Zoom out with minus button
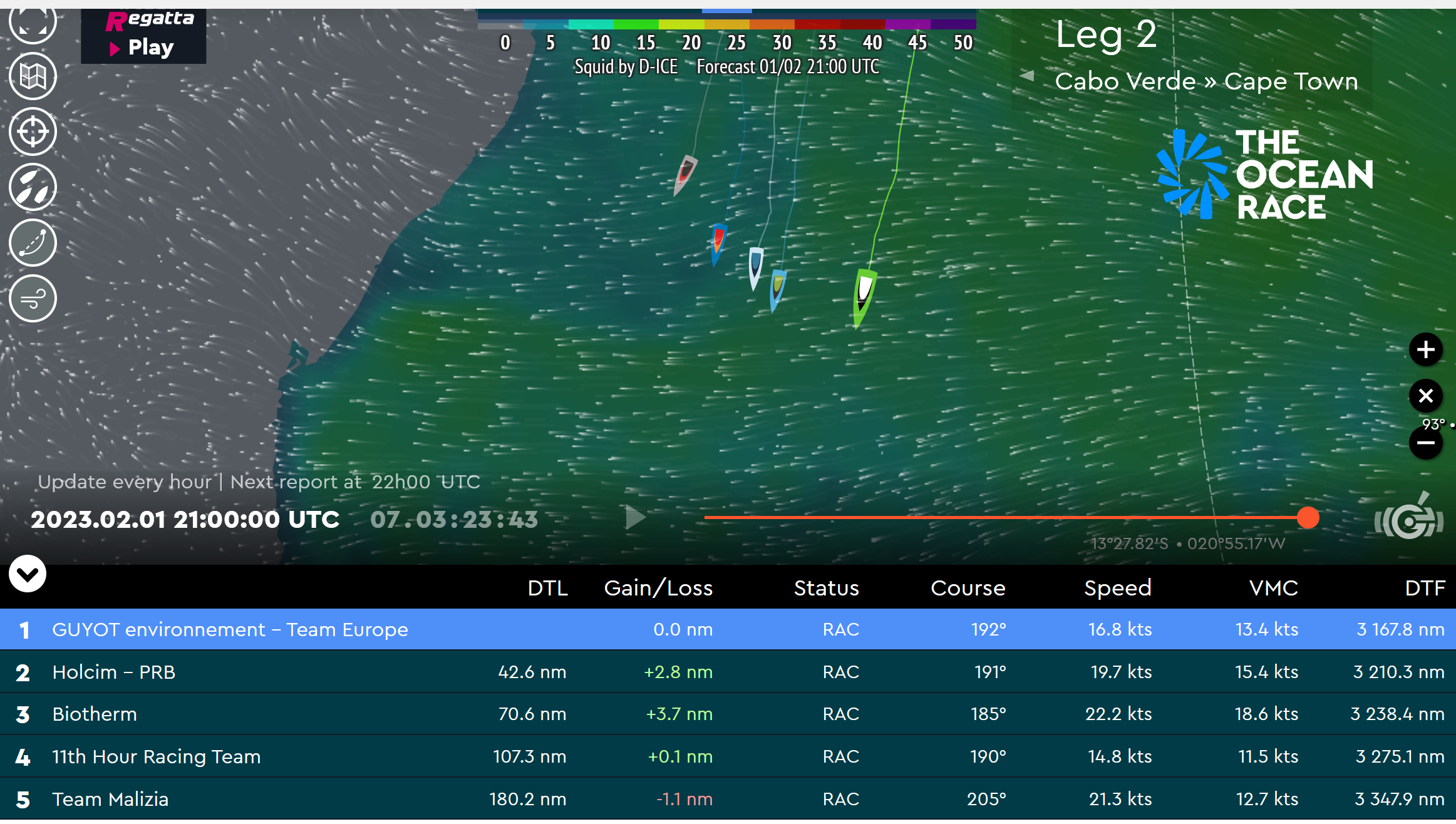The width and height of the screenshot is (1456, 824). 1426,443
